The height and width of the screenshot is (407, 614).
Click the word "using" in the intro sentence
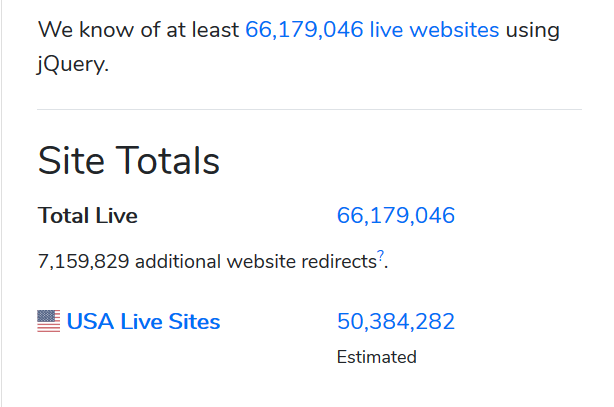[x=533, y=29]
